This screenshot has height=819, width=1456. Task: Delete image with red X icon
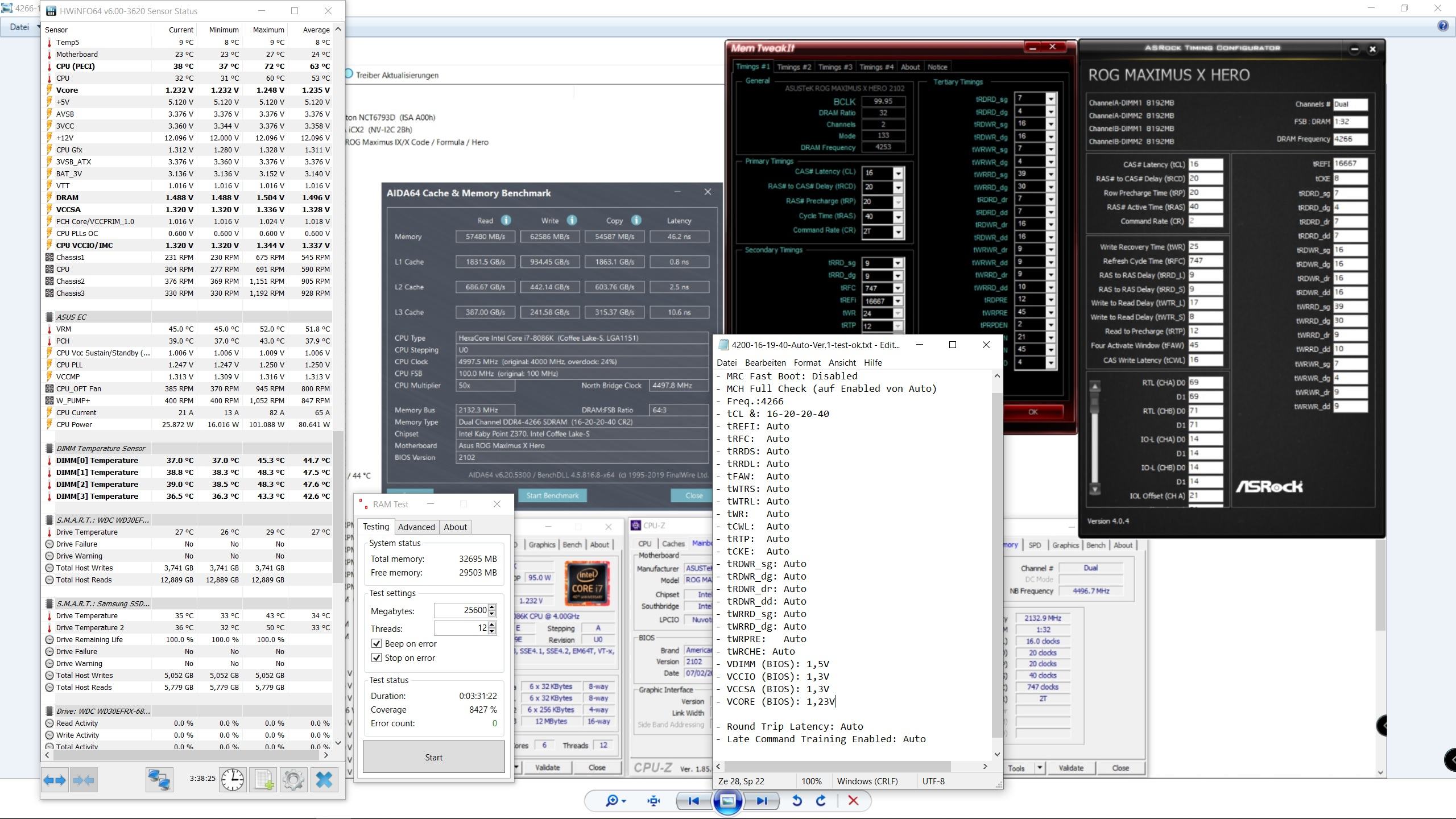pyautogui.click(x=853, y=801)
